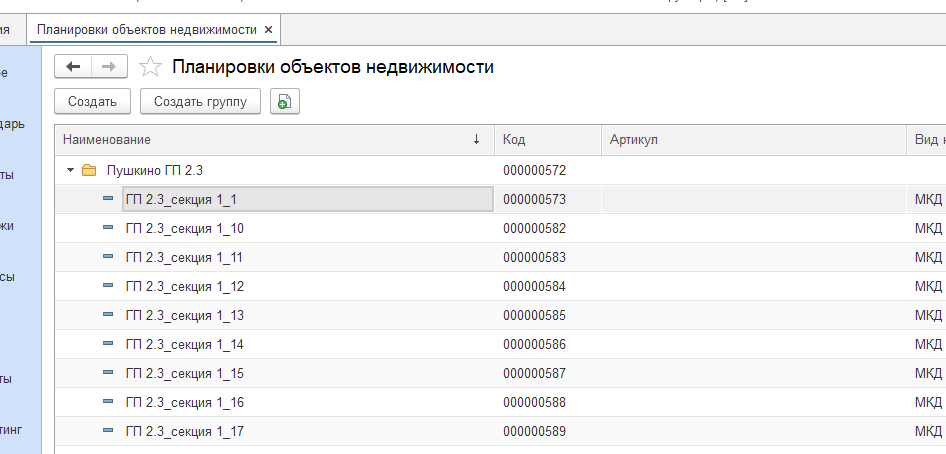Screen dimensions: 946x454
Task: Collapse the Пушкино ГП 2.3 group
Action: point(70,171)
